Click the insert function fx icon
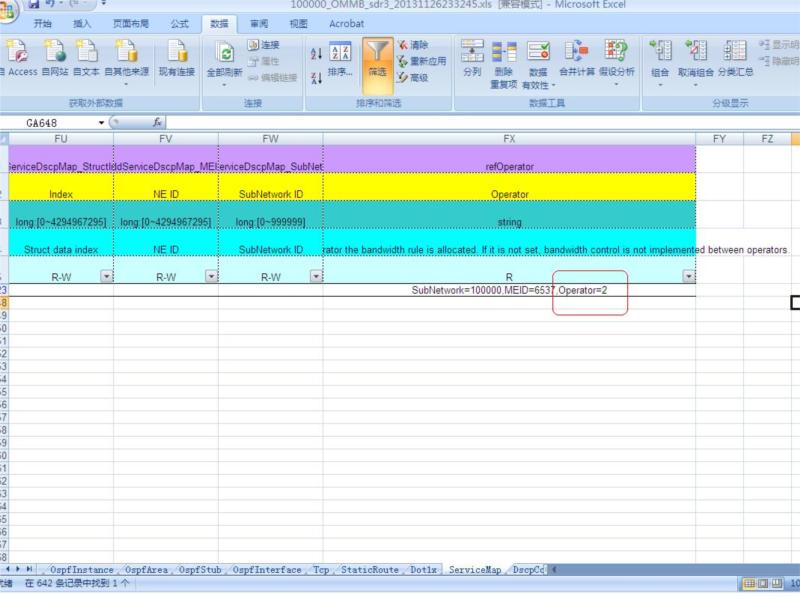Screen dimensions: 800x600 pyautogui.click(x=158, y=122)
